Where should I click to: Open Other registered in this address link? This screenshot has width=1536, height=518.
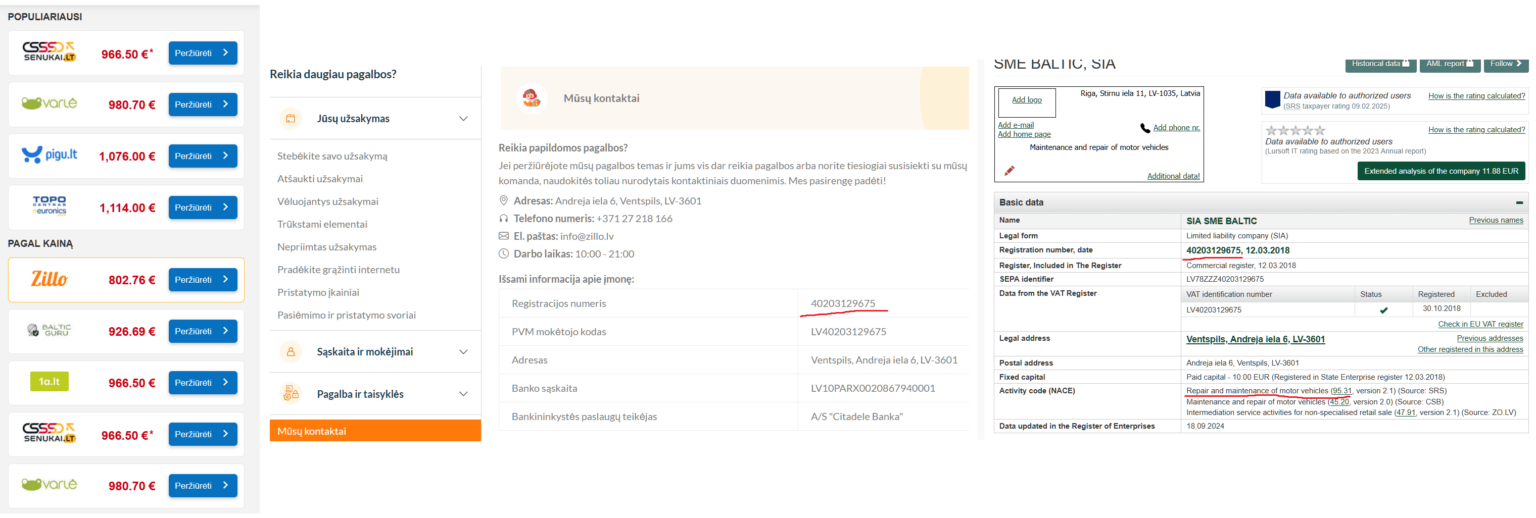pyautogui.click(x=1471, y=349)
